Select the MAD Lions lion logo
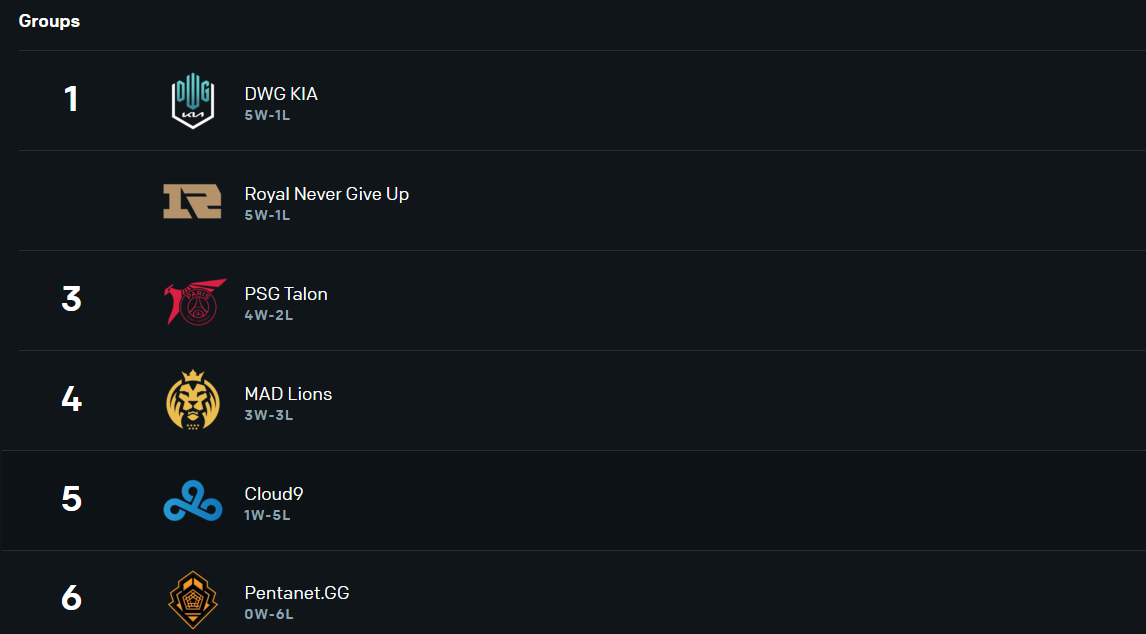 coord(193,401)
